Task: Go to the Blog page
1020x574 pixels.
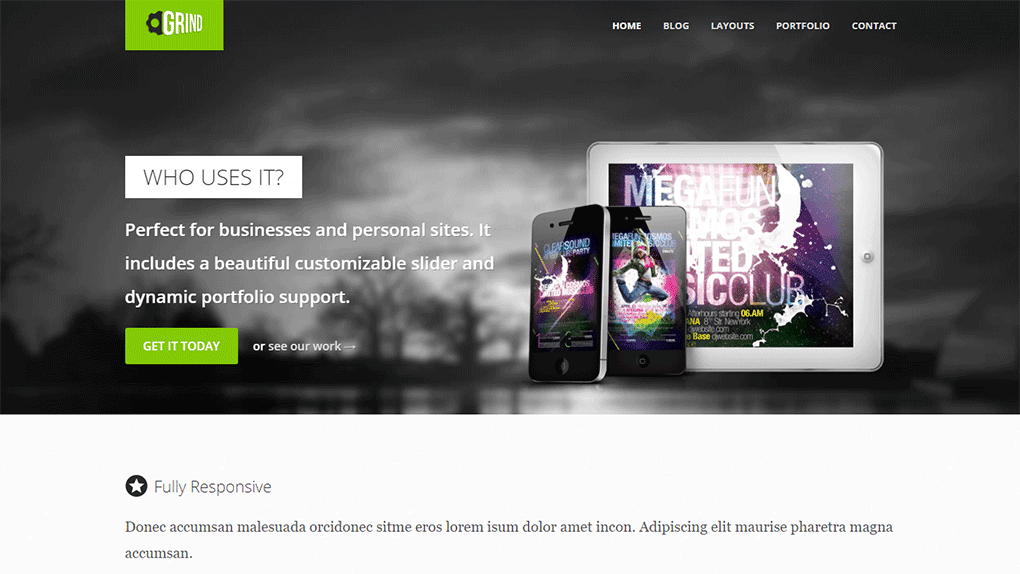Action: [676, 26]
